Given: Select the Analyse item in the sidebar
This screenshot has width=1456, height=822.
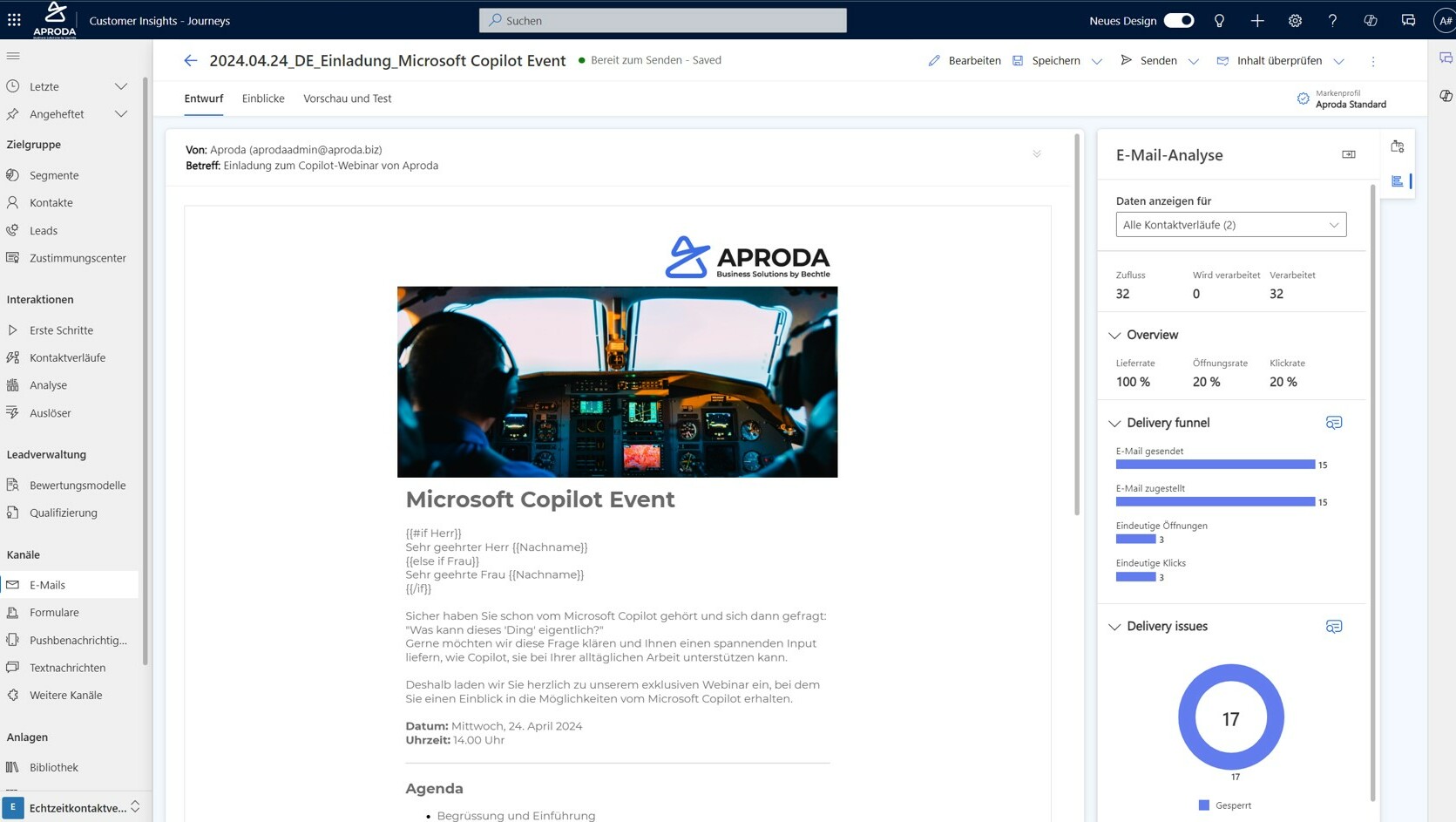Looking at the screenshot, I should (x=48, y=384).
